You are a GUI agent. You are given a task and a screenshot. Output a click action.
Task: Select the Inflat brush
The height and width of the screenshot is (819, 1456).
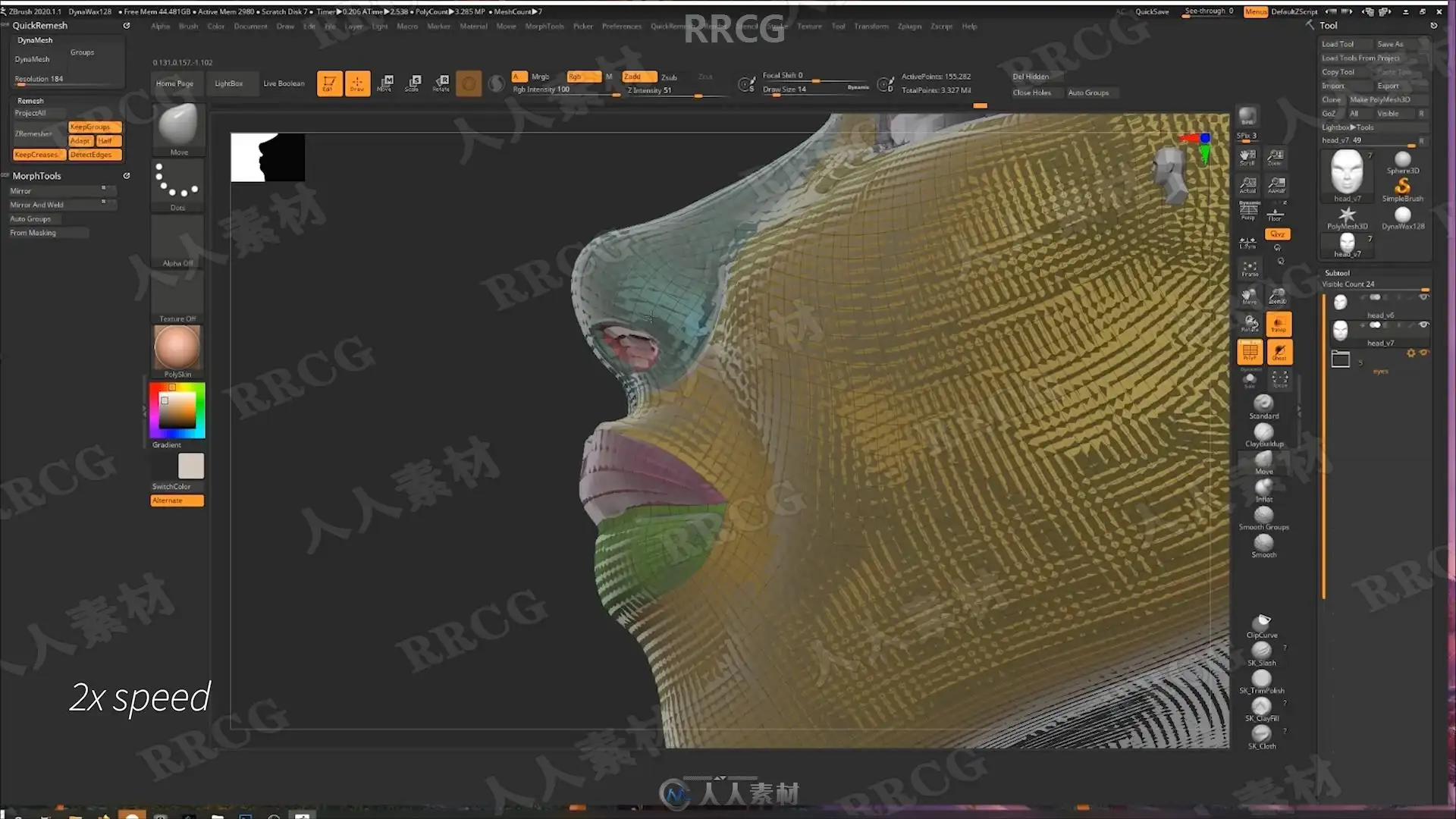click(x=1263, y=490)
